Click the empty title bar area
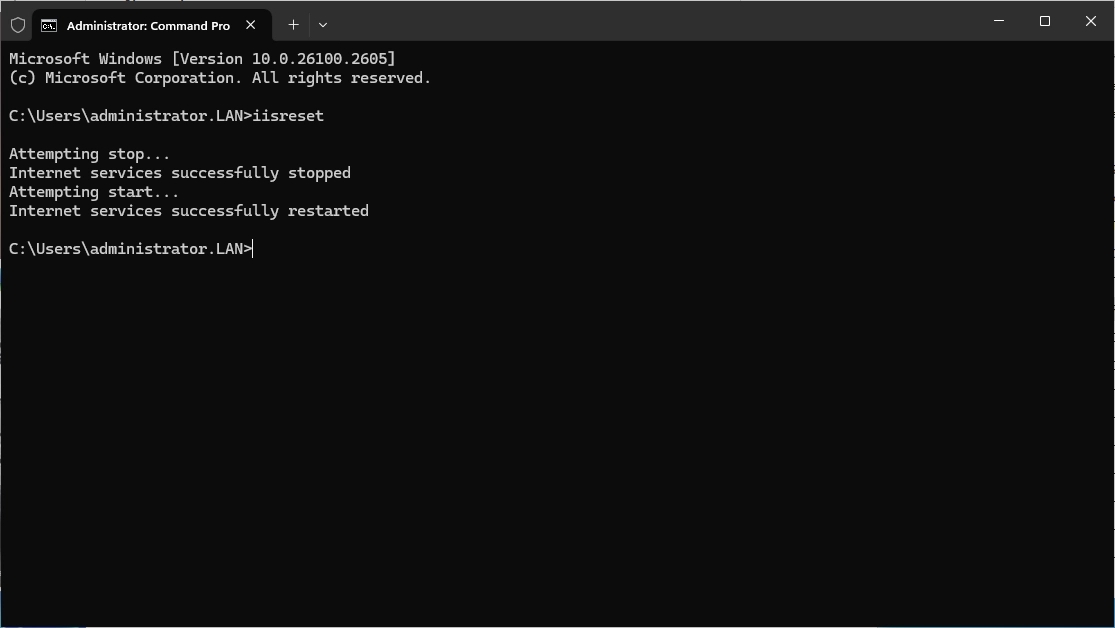The image size is (1115, 628). [650, 22]
